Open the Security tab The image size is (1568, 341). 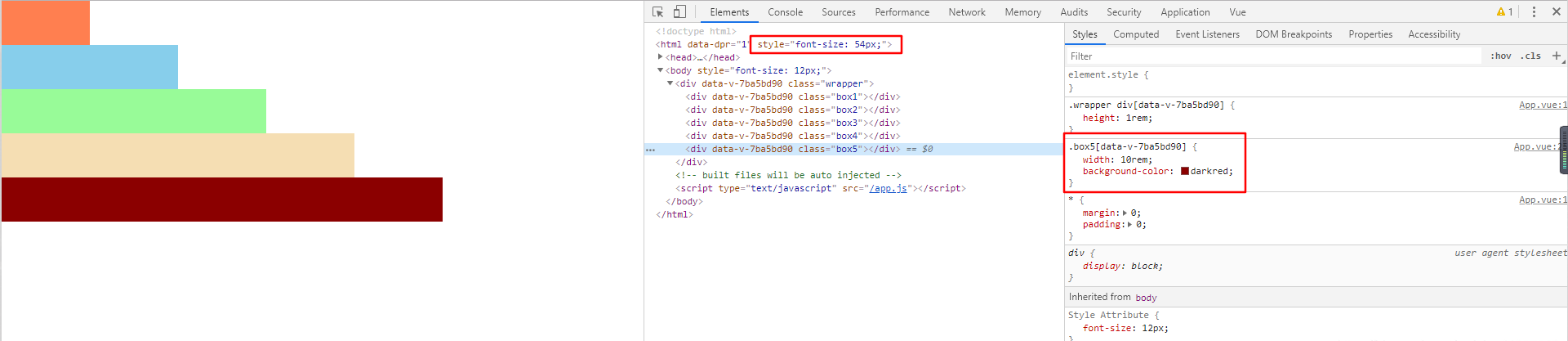point(1124,12)
